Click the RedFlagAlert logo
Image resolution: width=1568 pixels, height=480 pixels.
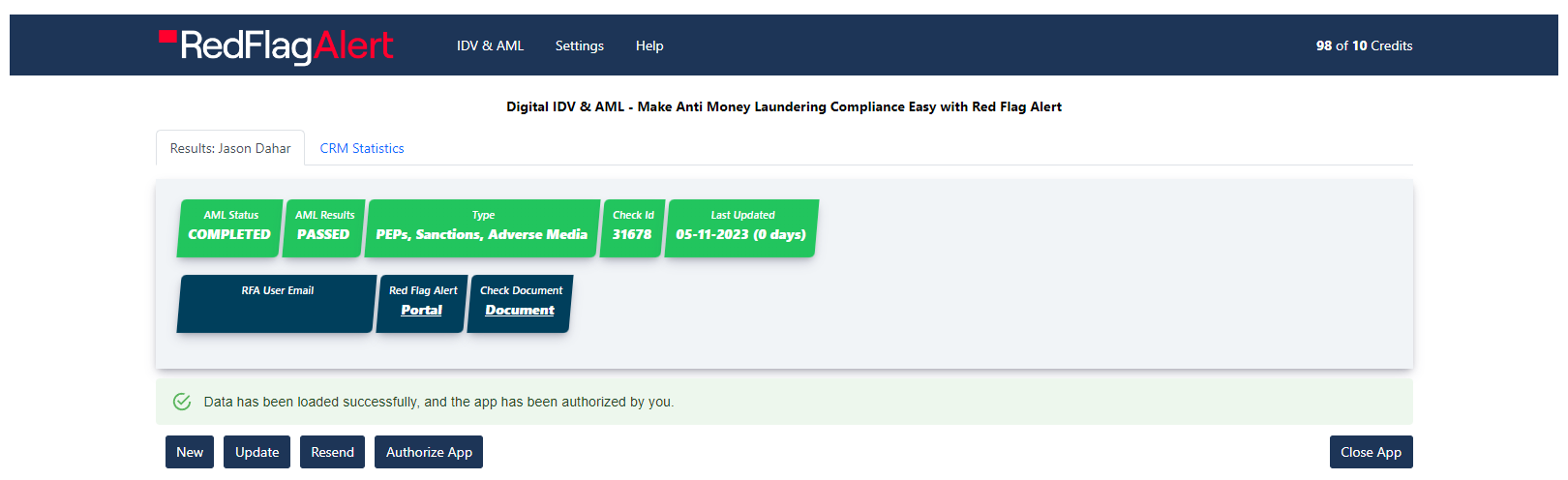coord(276,45)
